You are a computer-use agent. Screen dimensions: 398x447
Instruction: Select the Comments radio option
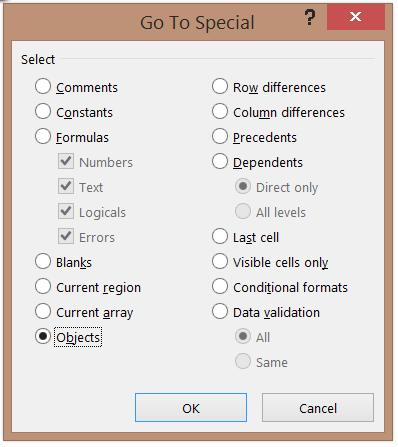pos(43,87)
